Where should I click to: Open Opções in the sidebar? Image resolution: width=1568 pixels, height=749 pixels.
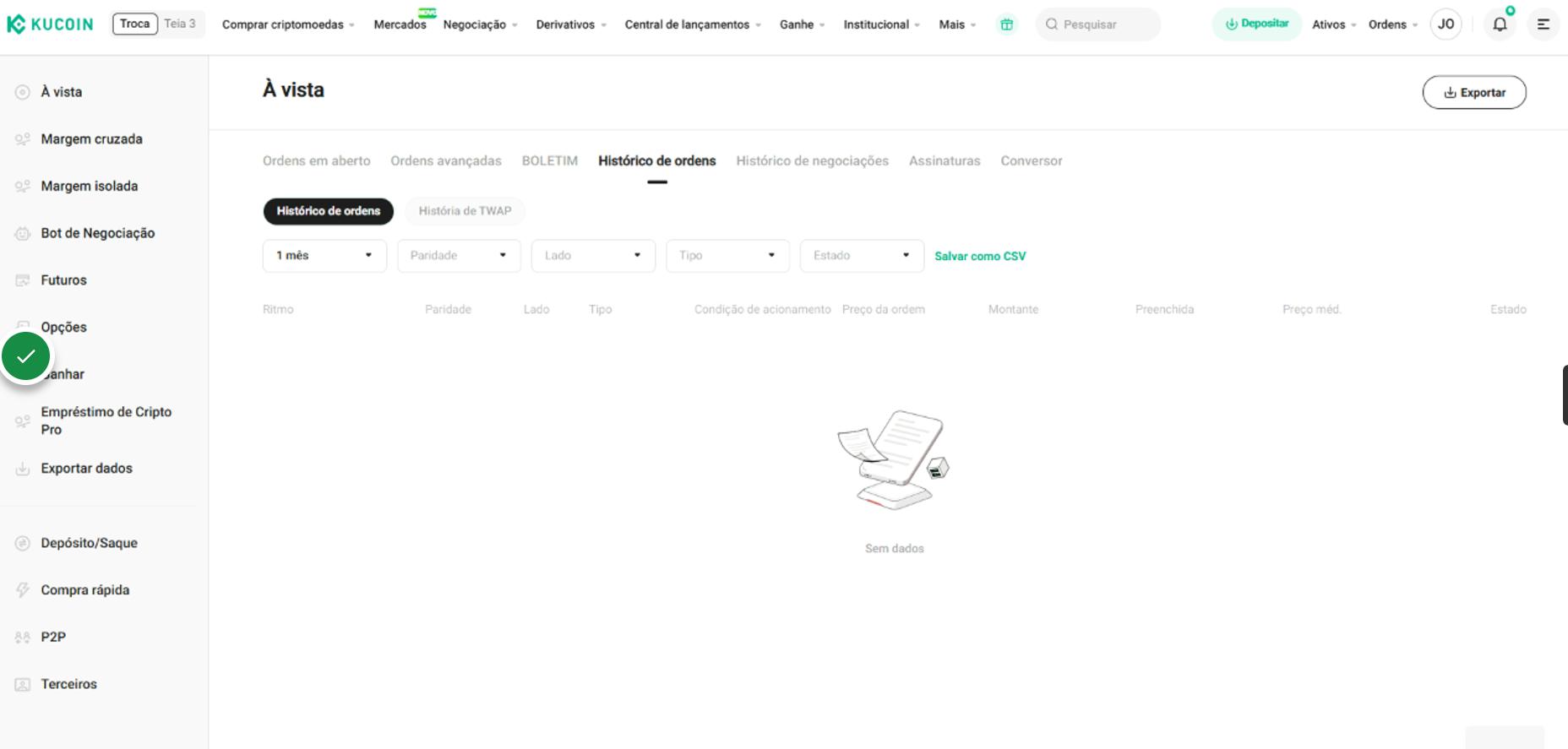tap(64, 327)
